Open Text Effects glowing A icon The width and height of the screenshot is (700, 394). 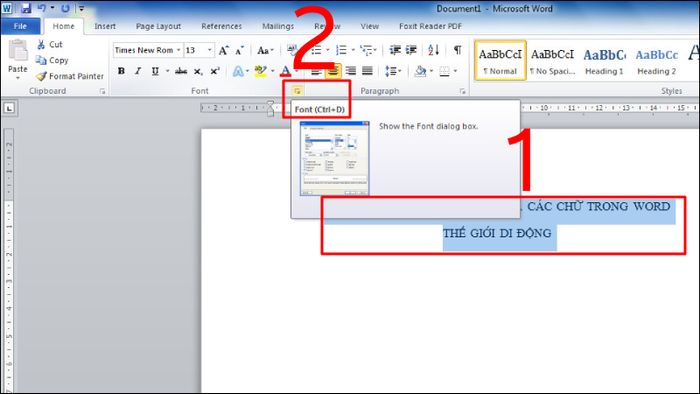(x=238, y=71)
